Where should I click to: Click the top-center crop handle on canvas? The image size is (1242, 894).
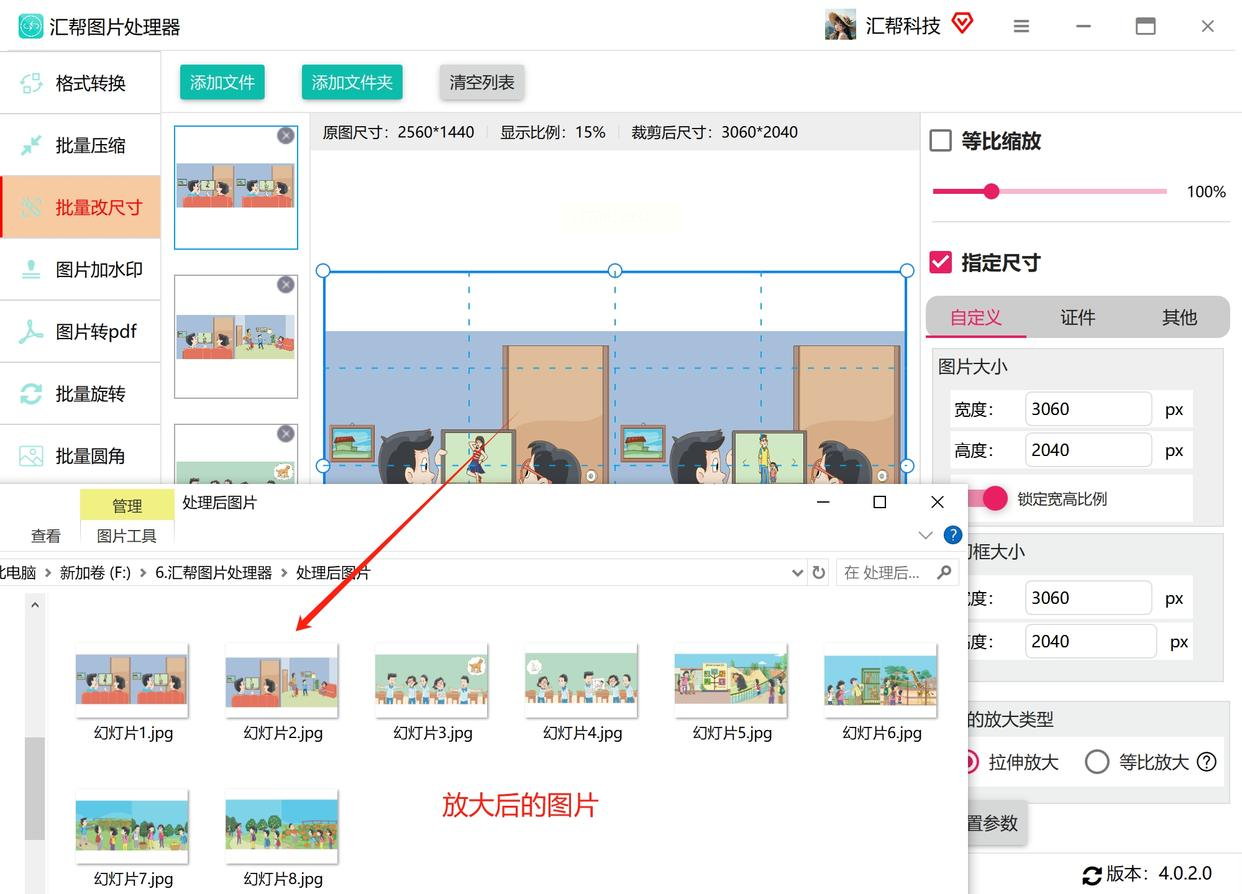[x=615, y=271]
